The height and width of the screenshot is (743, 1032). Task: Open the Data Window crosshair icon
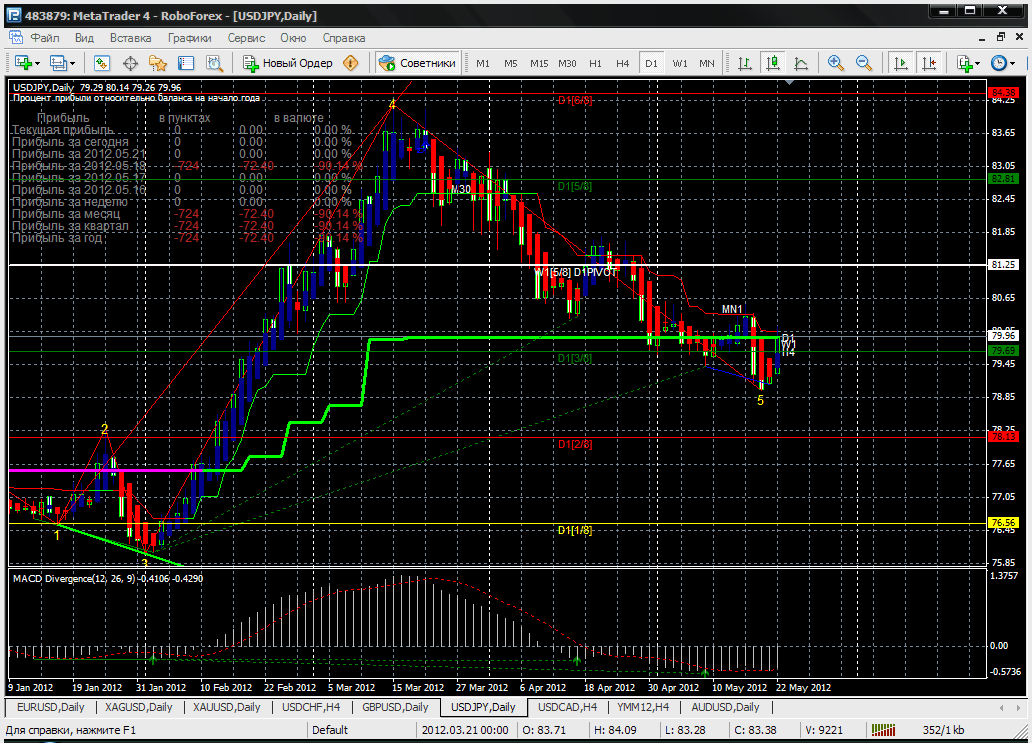(130, 63)
